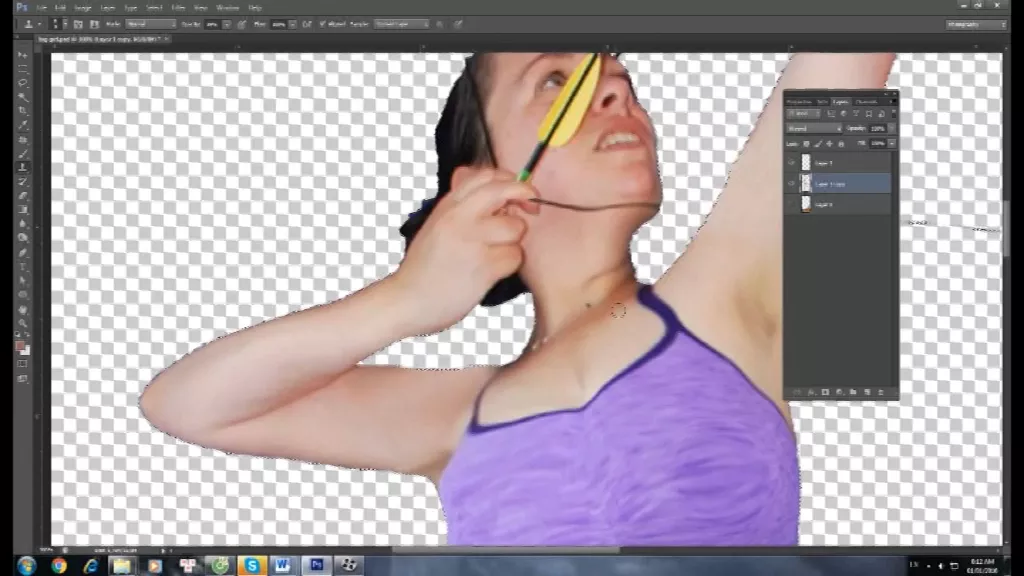
Task: Add a layer style with fx icon
Action: tap(810, 392)
